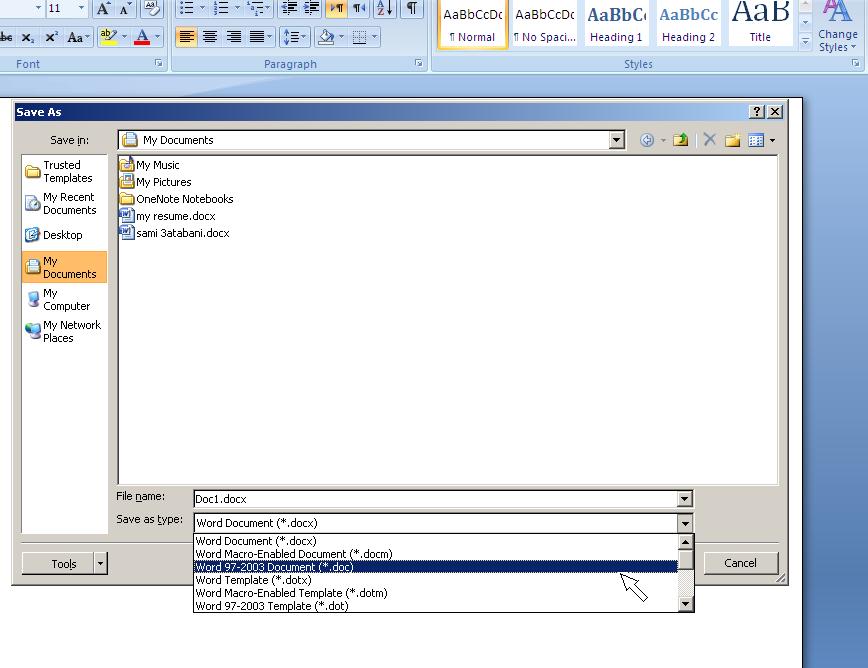
Task: Click the text highlight color icon
Action: 108,37
